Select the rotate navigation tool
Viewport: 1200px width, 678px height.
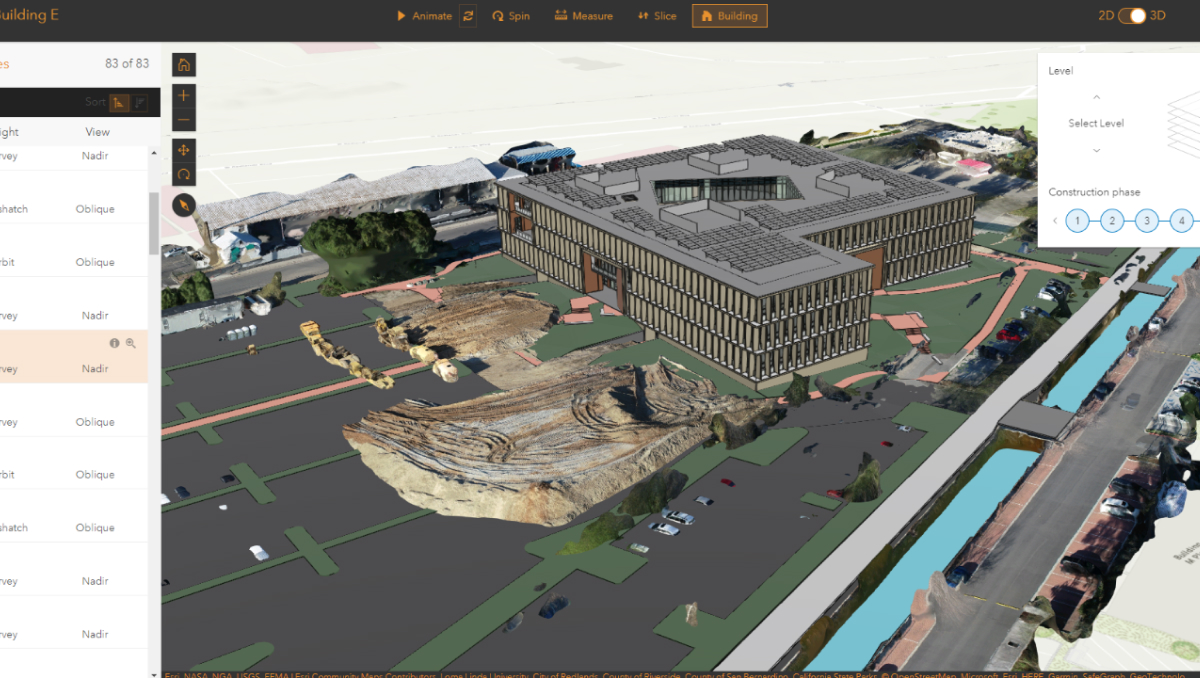coord(184,174)
